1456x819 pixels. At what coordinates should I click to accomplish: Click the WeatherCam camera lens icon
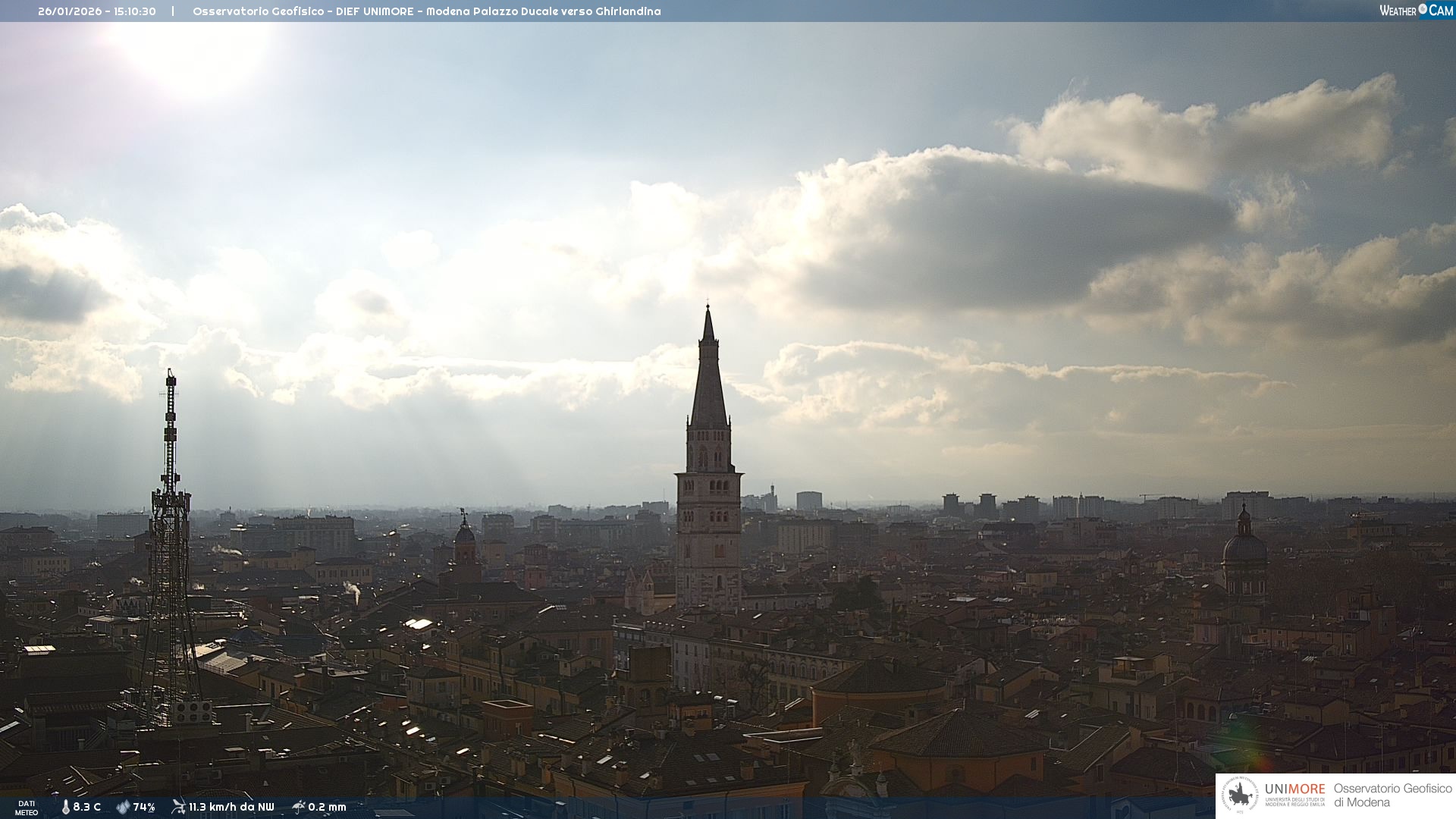[1423, 9]
